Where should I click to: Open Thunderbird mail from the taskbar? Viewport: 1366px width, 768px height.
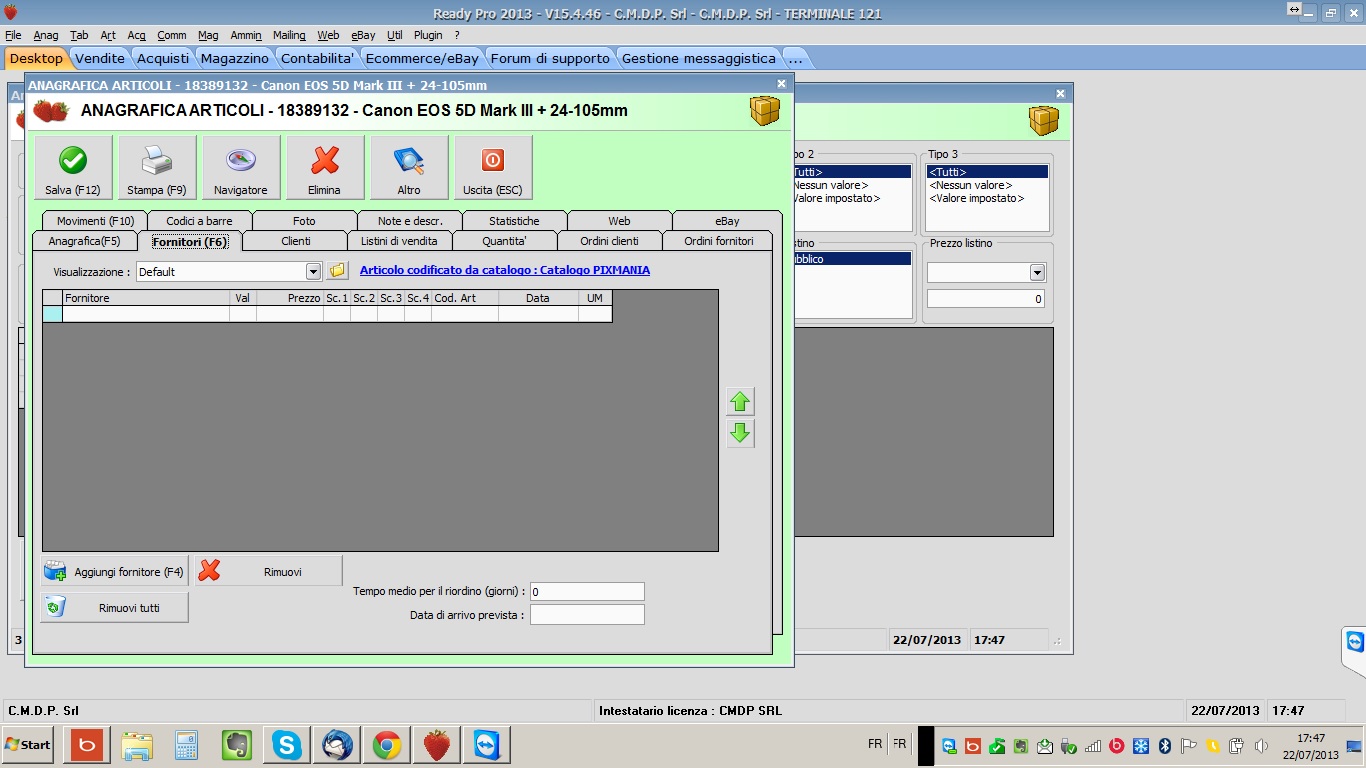pos(337,745)
